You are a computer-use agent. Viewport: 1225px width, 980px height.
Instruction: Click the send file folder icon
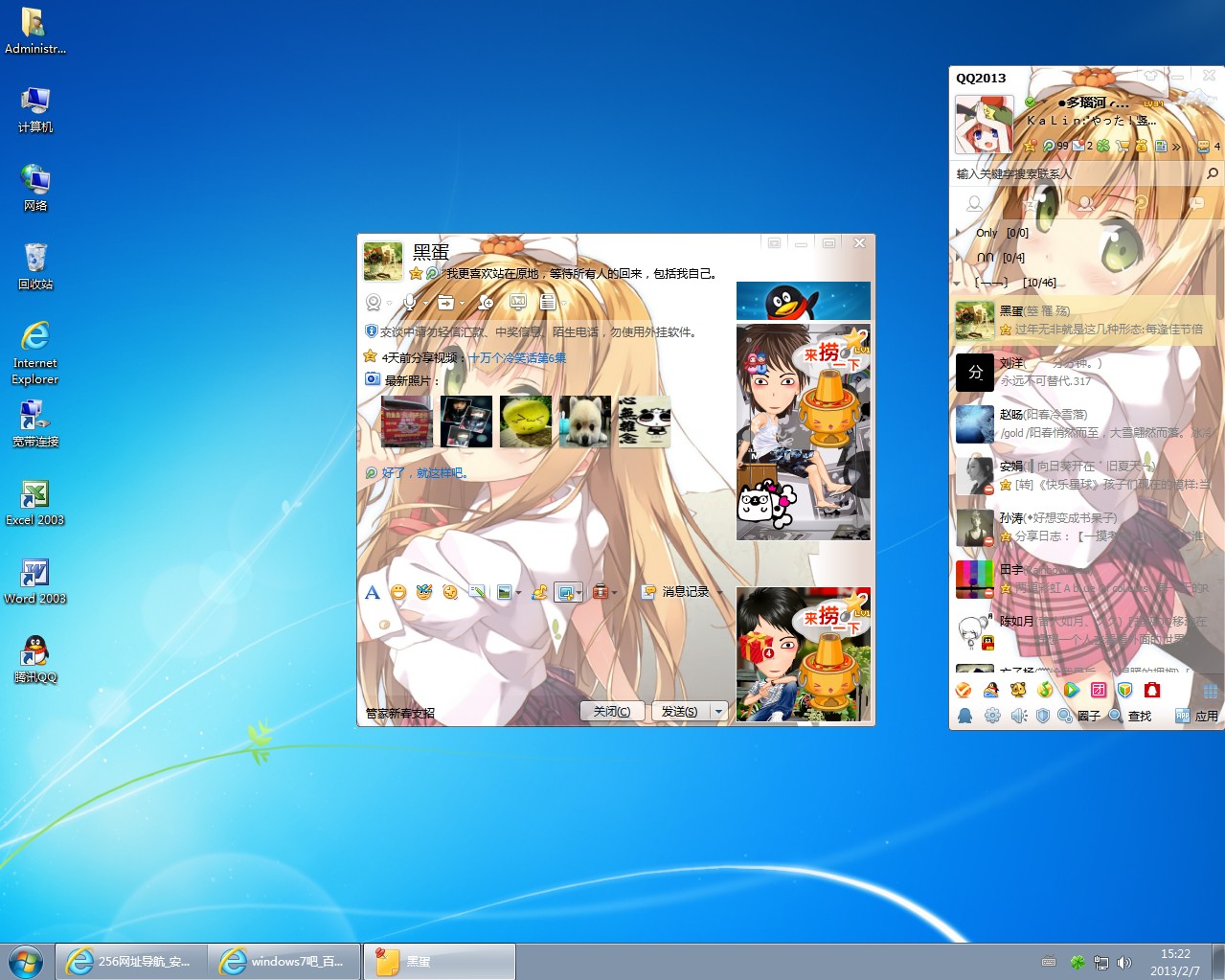pyautogui.click(x=445, y=303)
